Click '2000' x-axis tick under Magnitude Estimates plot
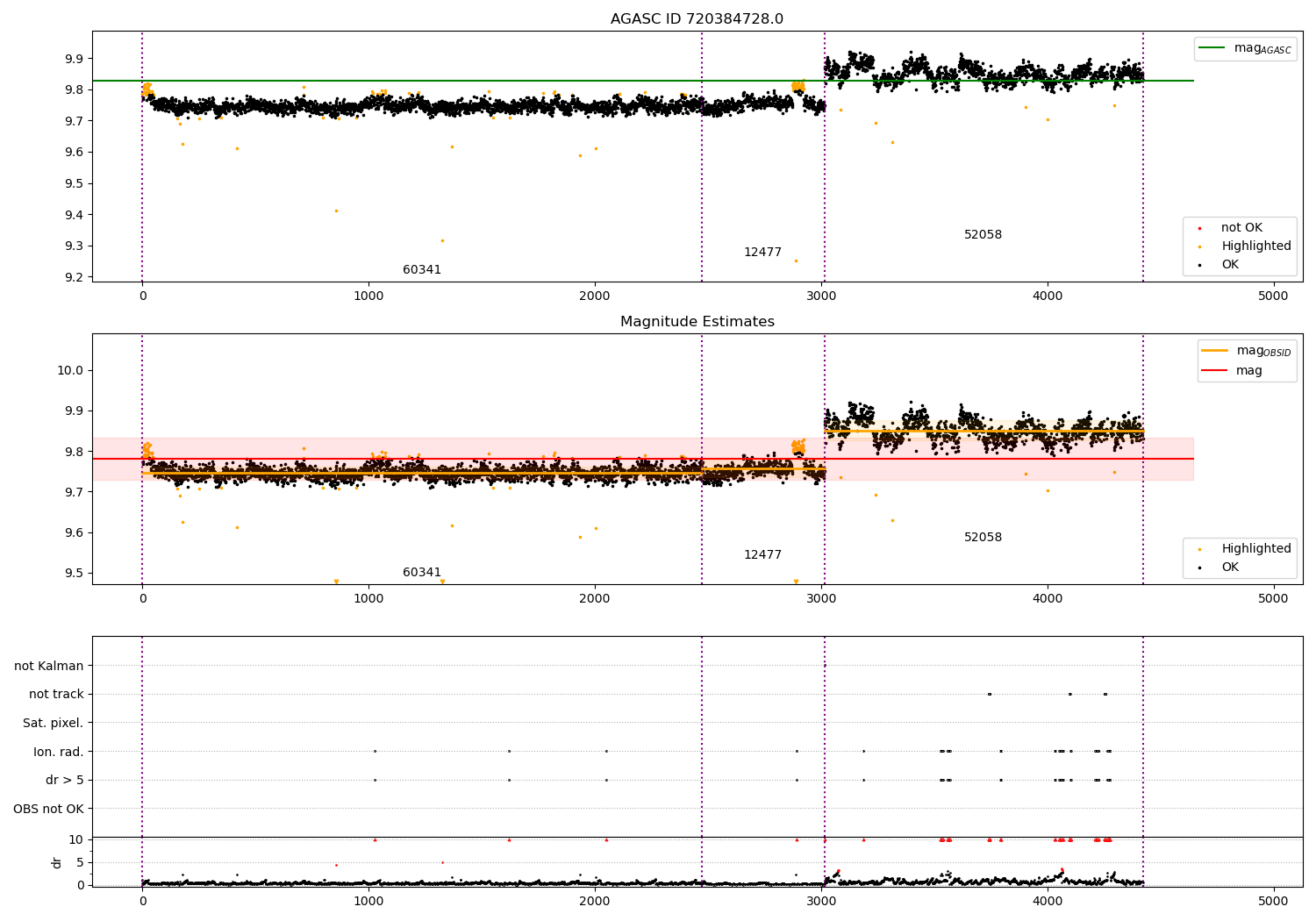Image resolution: width=1316 pixels, height=921 pixels. point(595,599)
